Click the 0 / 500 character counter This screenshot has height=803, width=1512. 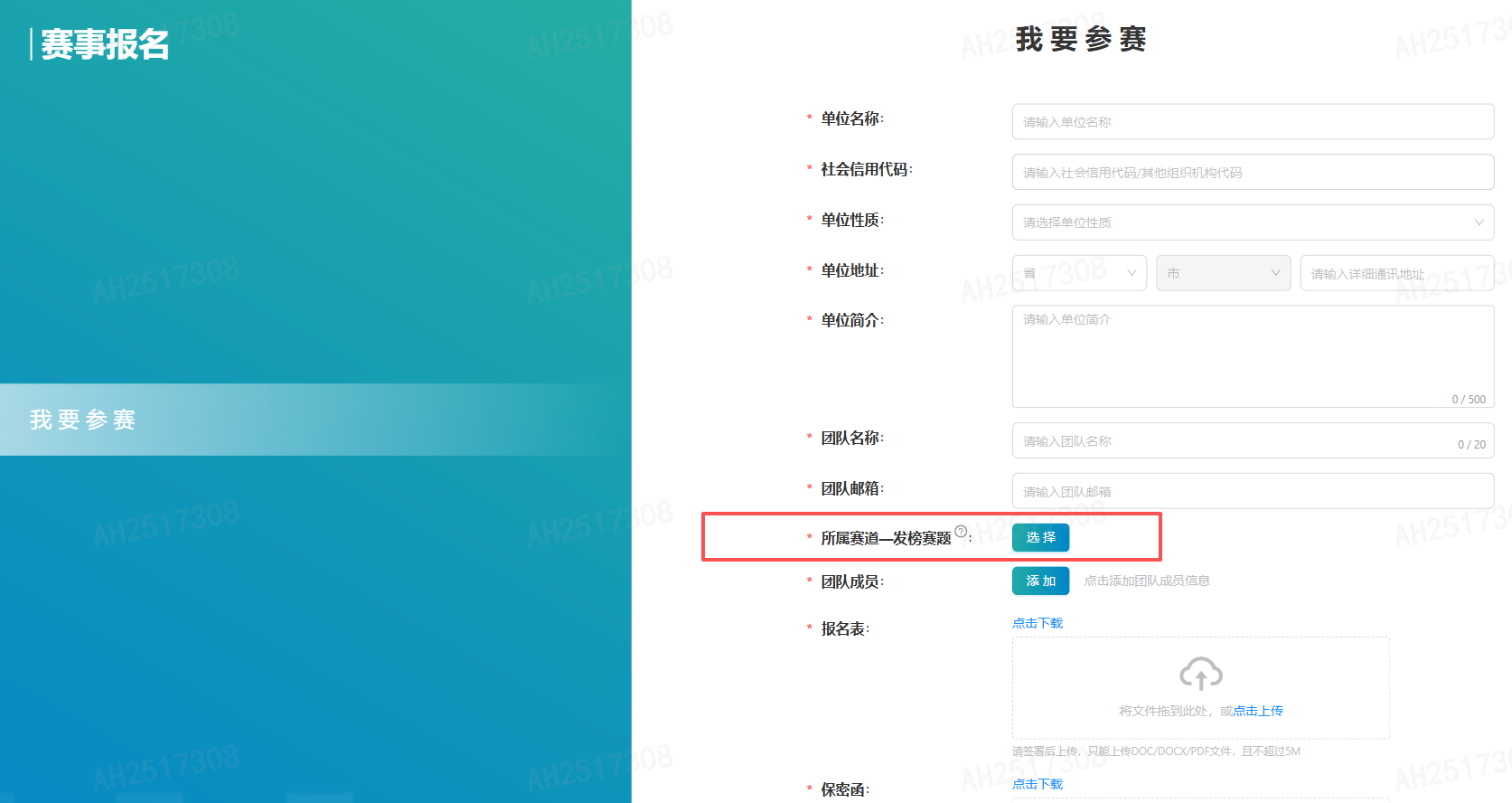(1469, 400)
